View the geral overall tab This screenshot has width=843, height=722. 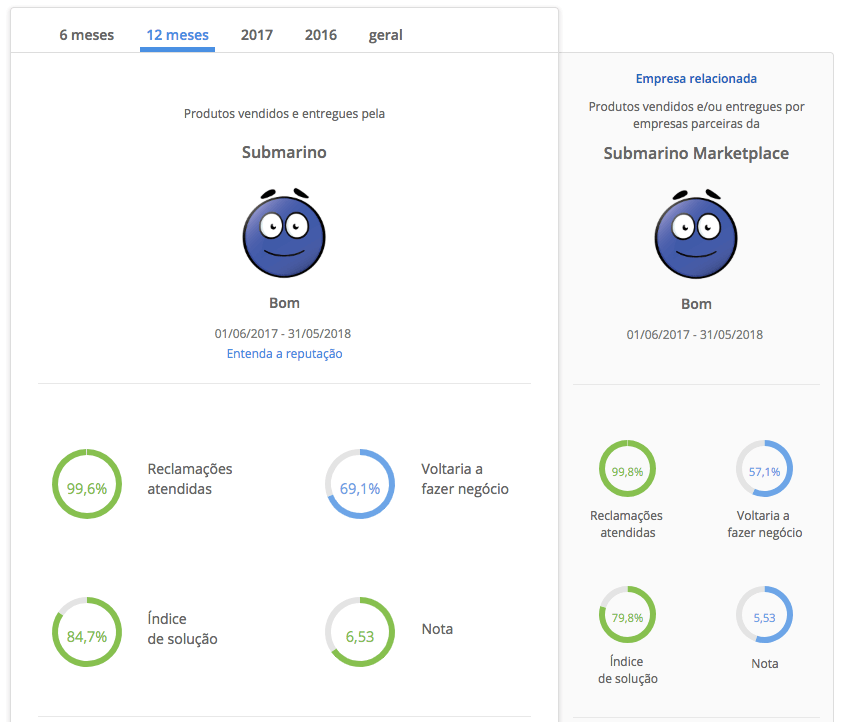385,35
